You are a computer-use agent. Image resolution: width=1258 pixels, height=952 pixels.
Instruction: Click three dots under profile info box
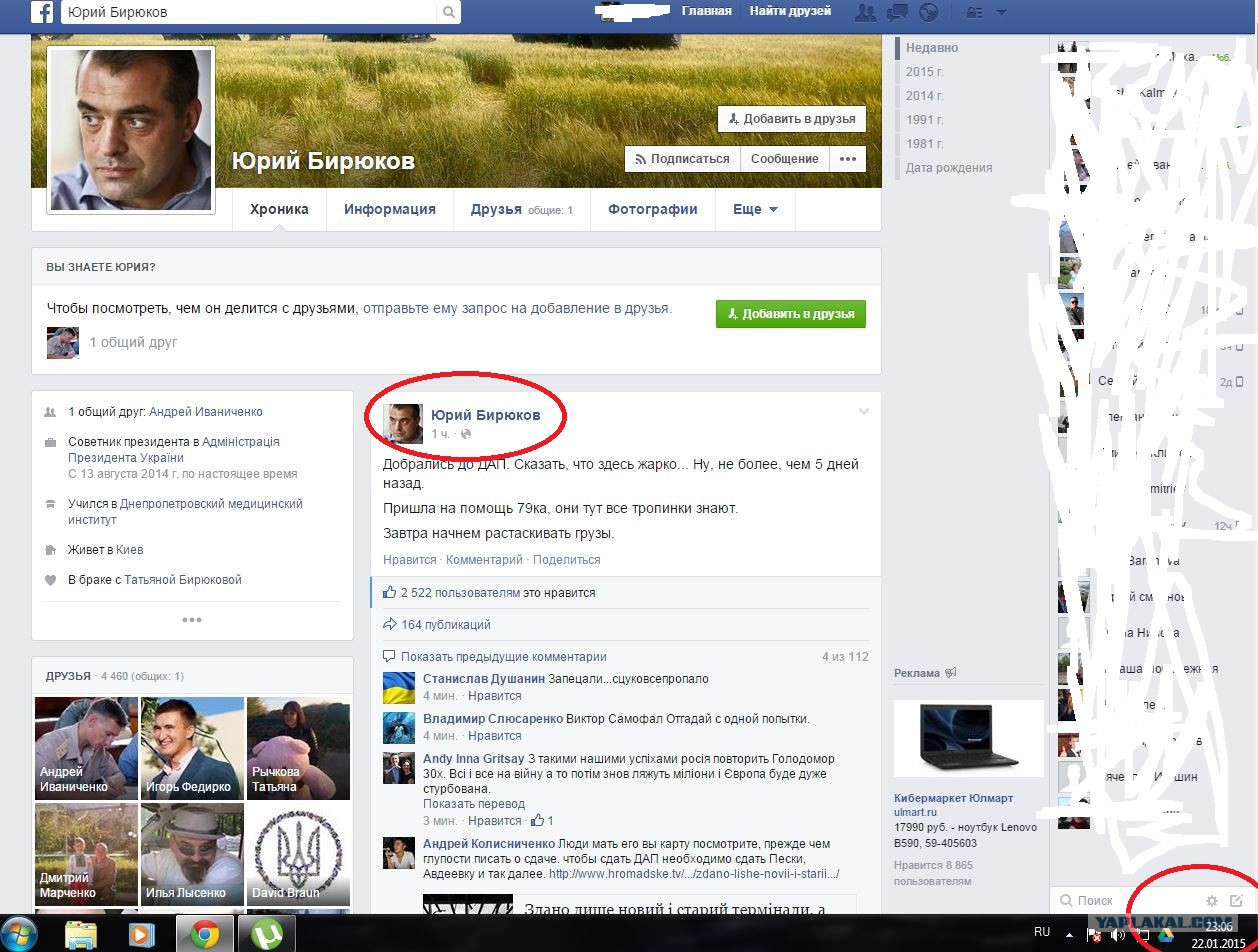192,620
